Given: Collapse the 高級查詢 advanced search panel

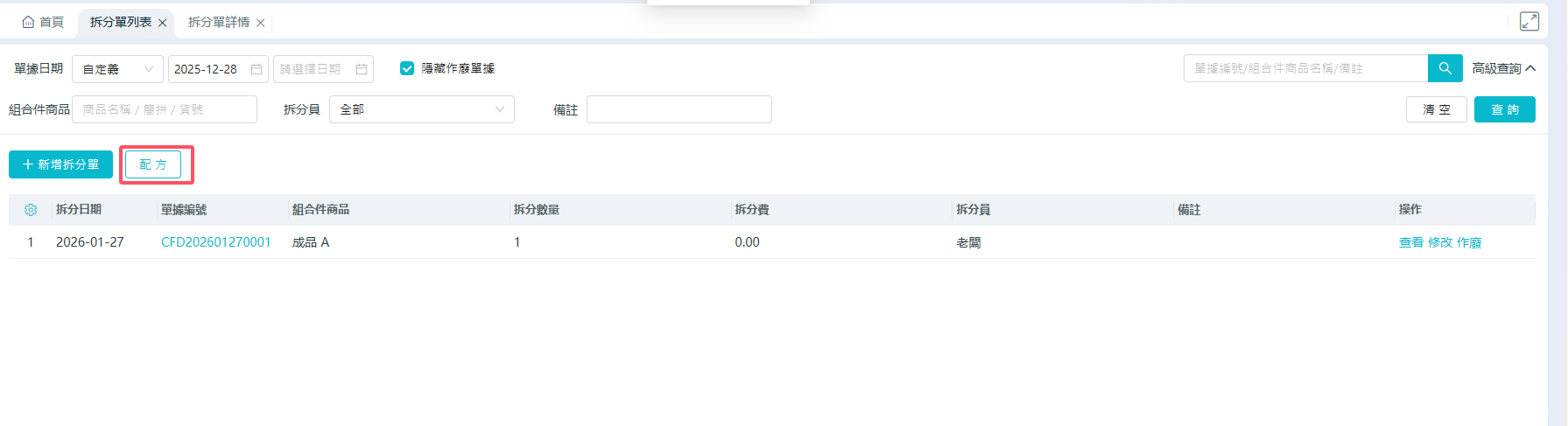Looking at the screenshot, I should [x=1503, y=68].
